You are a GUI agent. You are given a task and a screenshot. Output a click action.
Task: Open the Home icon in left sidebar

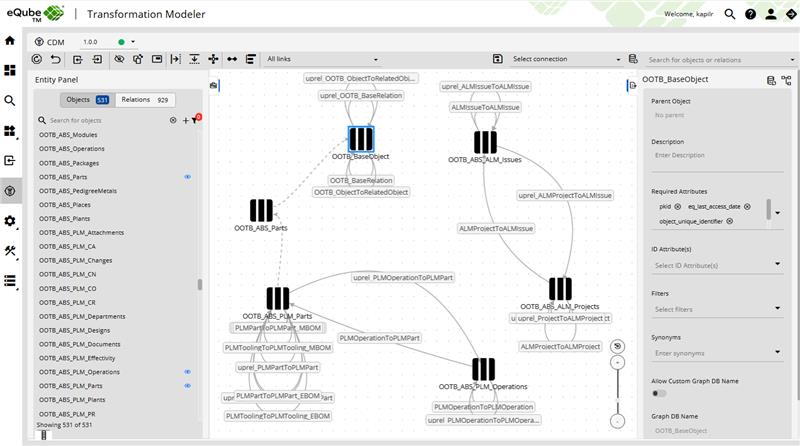coord(10,41)
